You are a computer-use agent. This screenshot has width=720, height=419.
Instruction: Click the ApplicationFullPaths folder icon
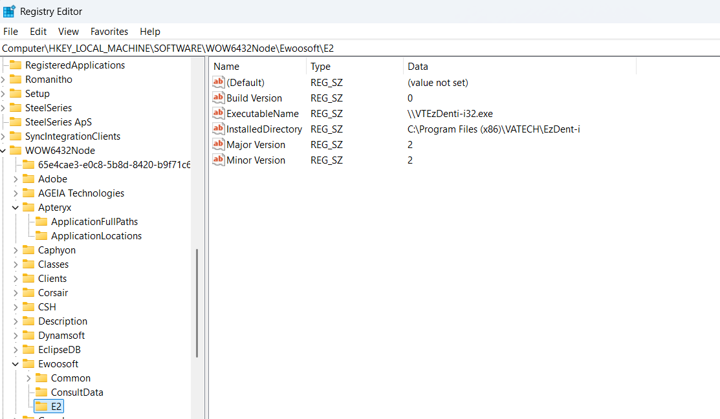41,221
